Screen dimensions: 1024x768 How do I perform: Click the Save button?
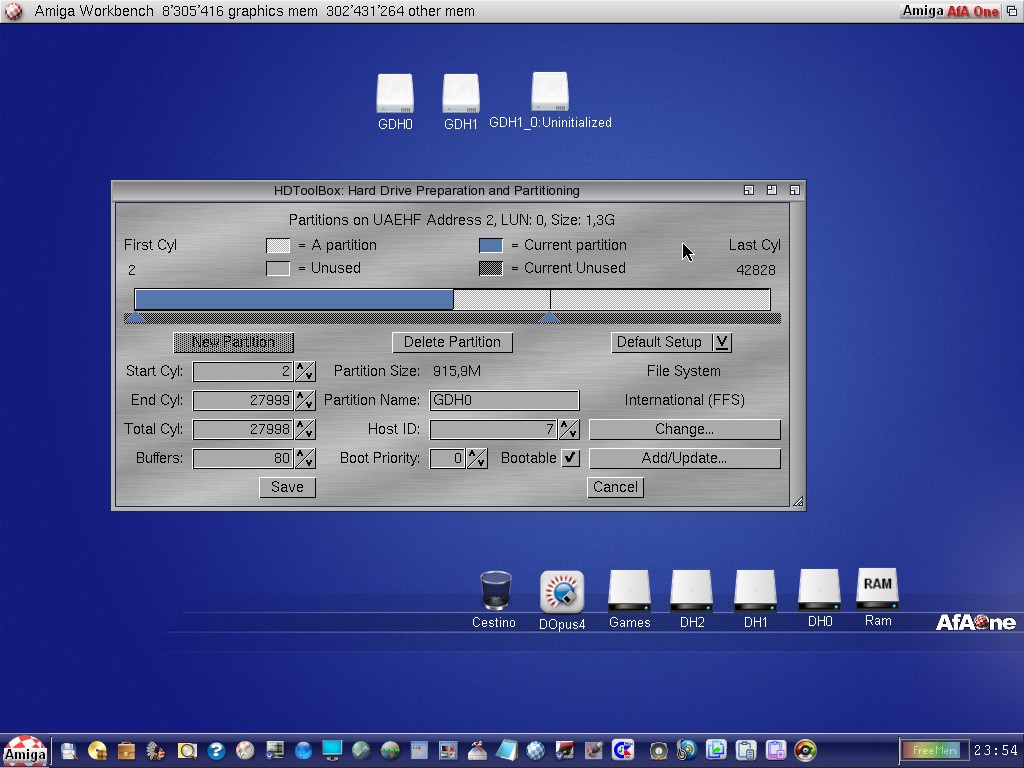click(x=287, y=487)
